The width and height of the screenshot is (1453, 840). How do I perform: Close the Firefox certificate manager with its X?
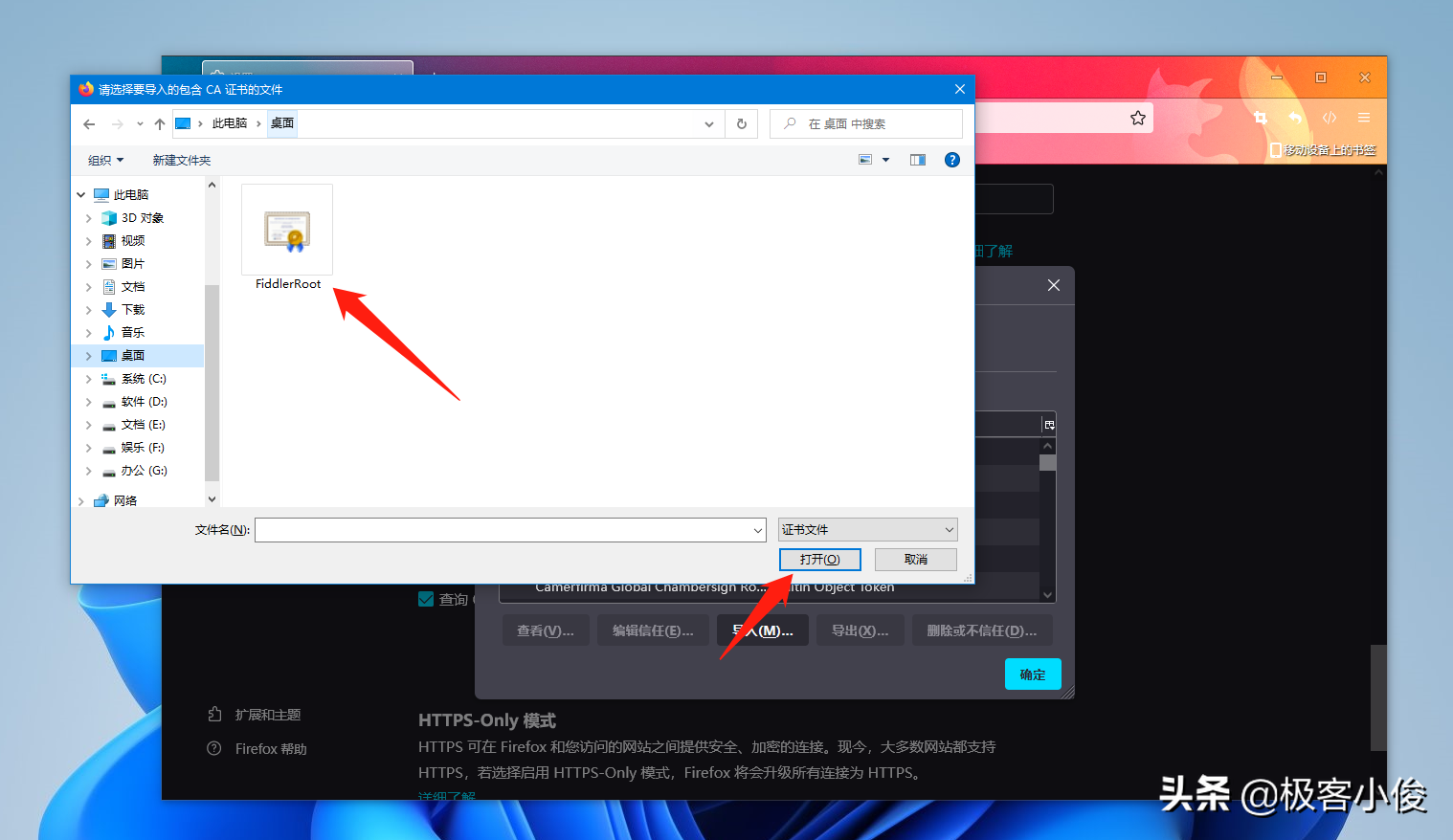tap(1054, 285)
